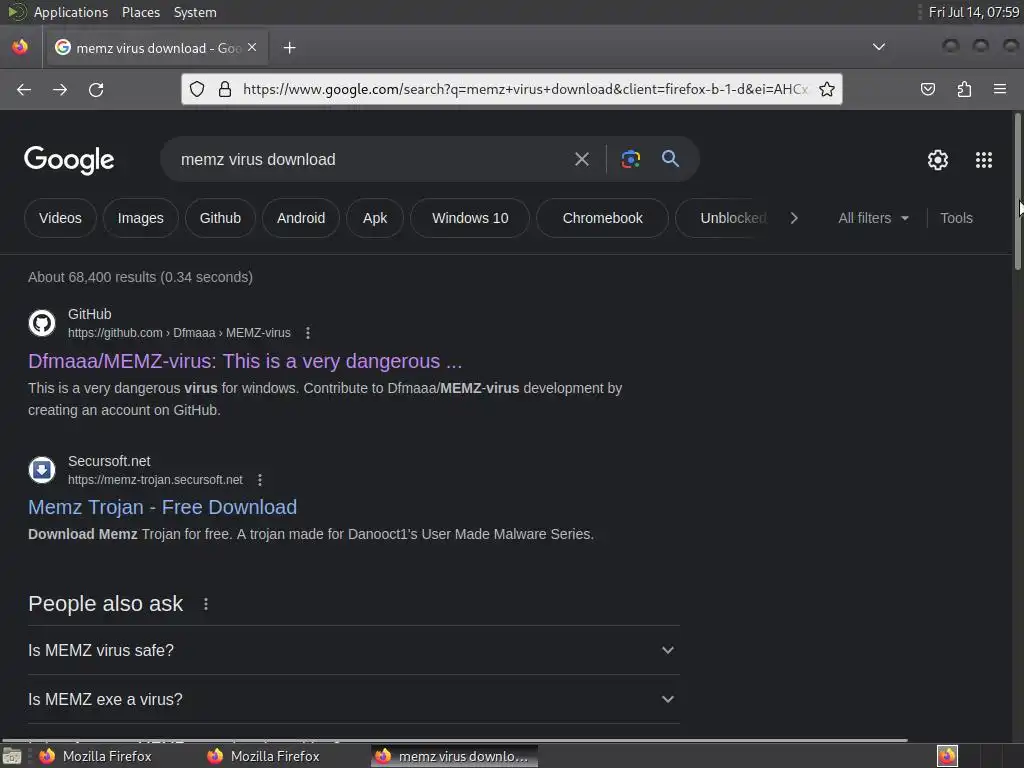Go forward with the browser forward arrow
The image size is (1024, 768).
point(60,89)
